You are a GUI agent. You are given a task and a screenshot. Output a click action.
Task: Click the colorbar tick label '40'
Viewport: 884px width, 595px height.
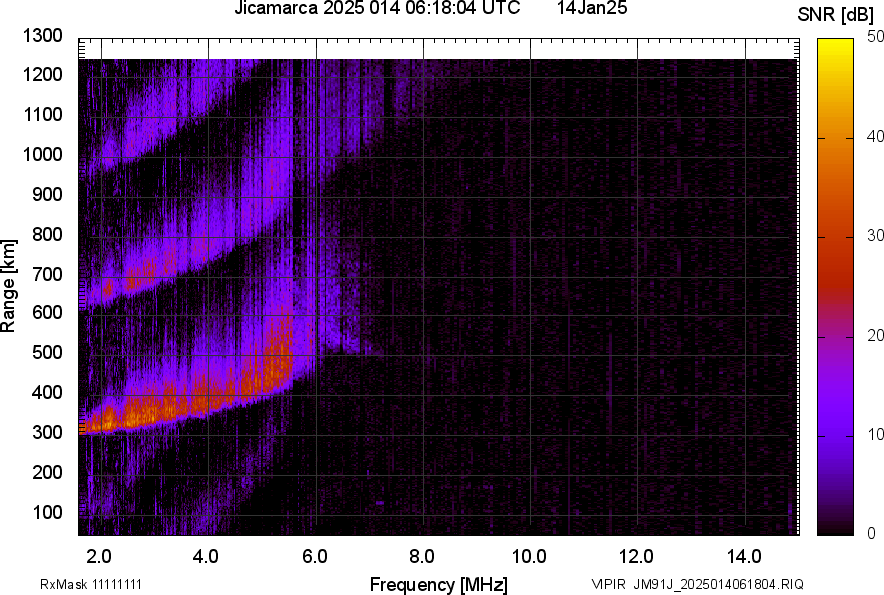click(x=876, y=136)
